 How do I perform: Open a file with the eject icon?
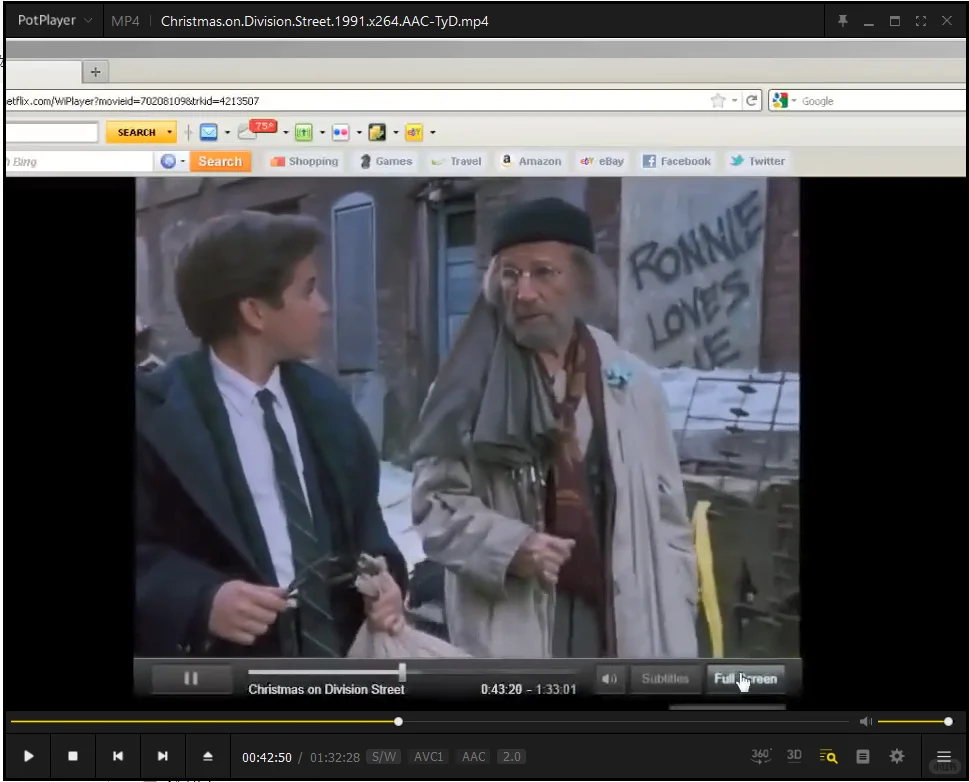click(208, 756)
